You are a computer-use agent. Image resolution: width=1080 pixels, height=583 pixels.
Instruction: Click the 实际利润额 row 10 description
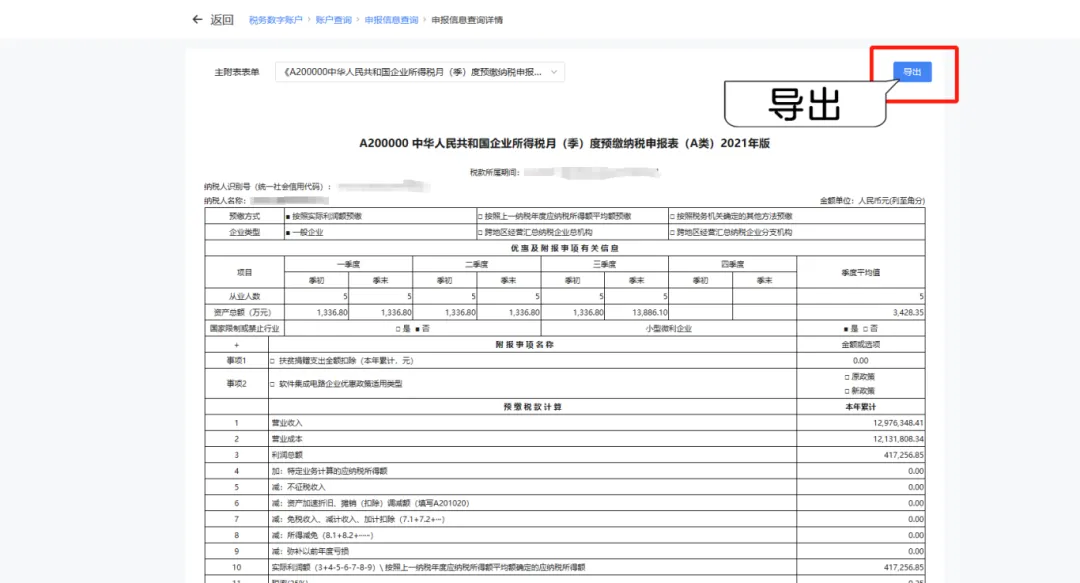[428, 567]
